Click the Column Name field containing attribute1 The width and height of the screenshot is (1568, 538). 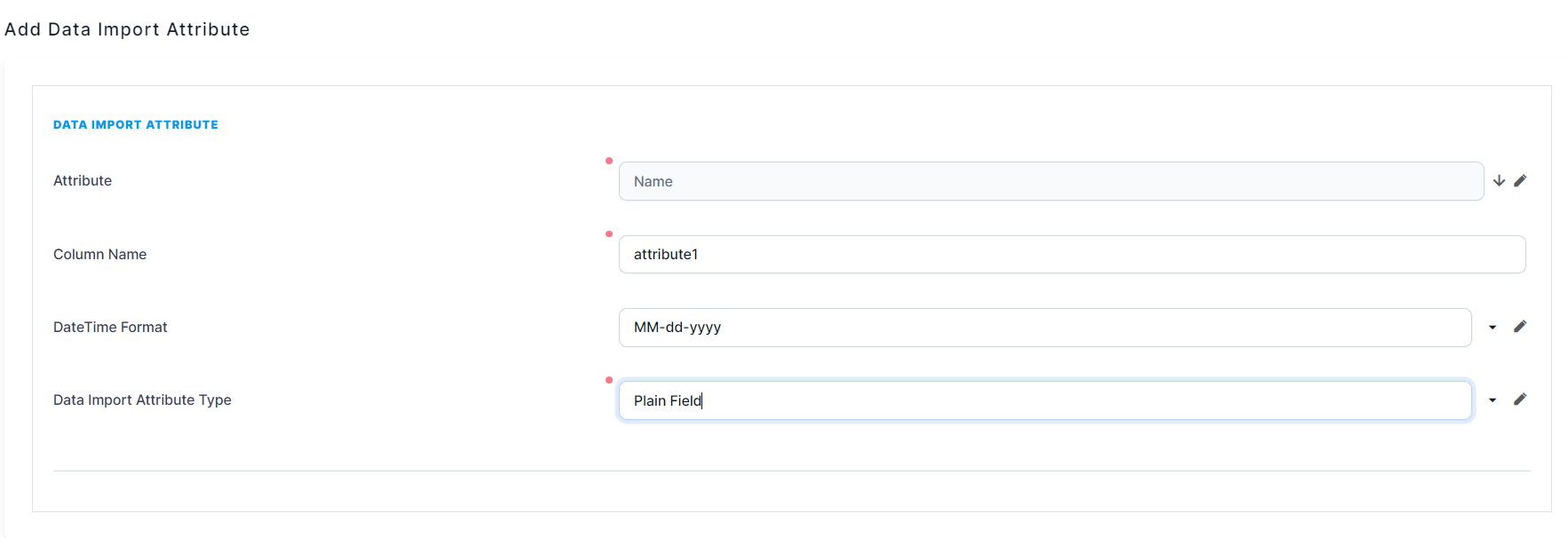977,254
